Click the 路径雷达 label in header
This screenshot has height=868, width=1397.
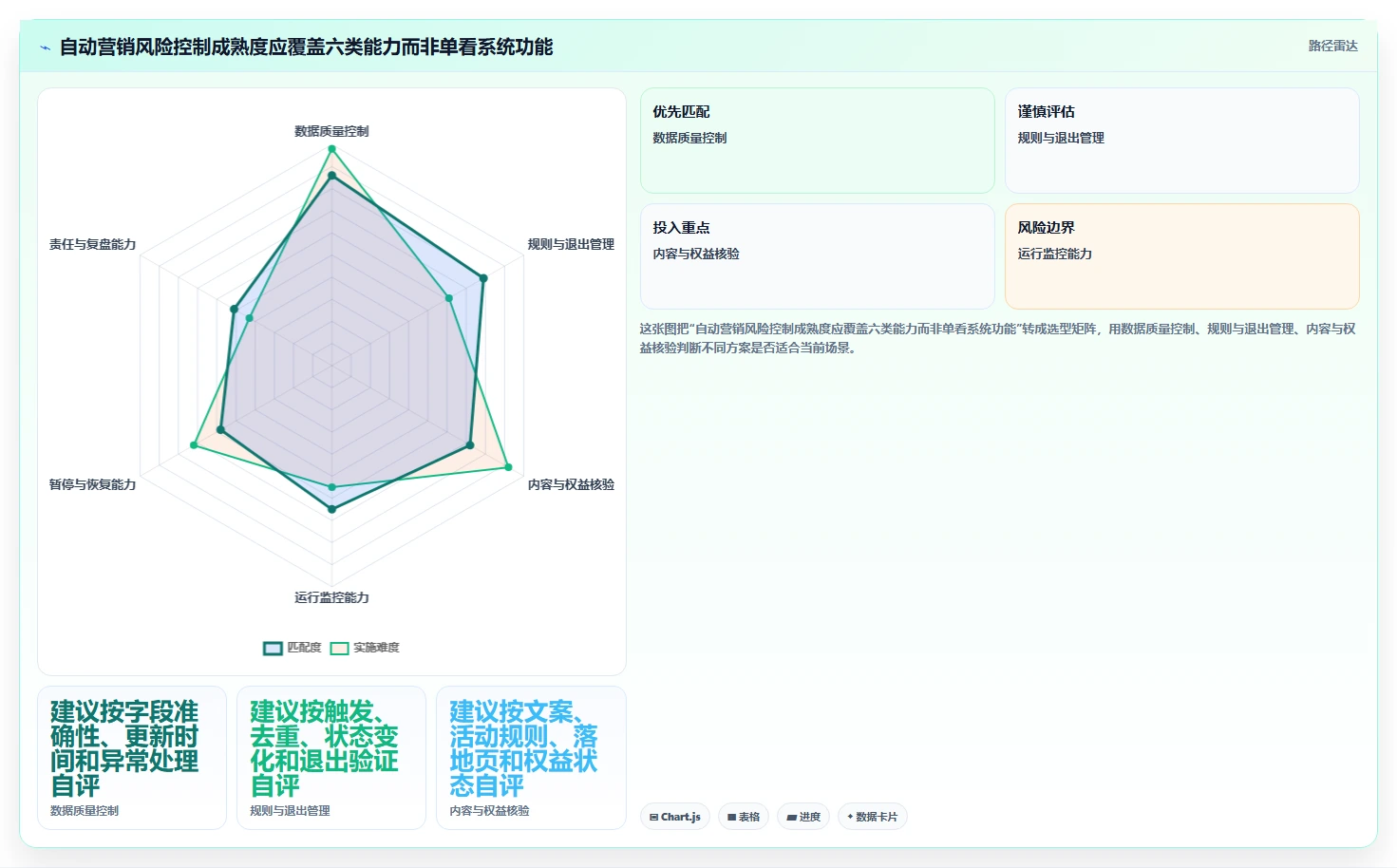tap(1333, 46)
